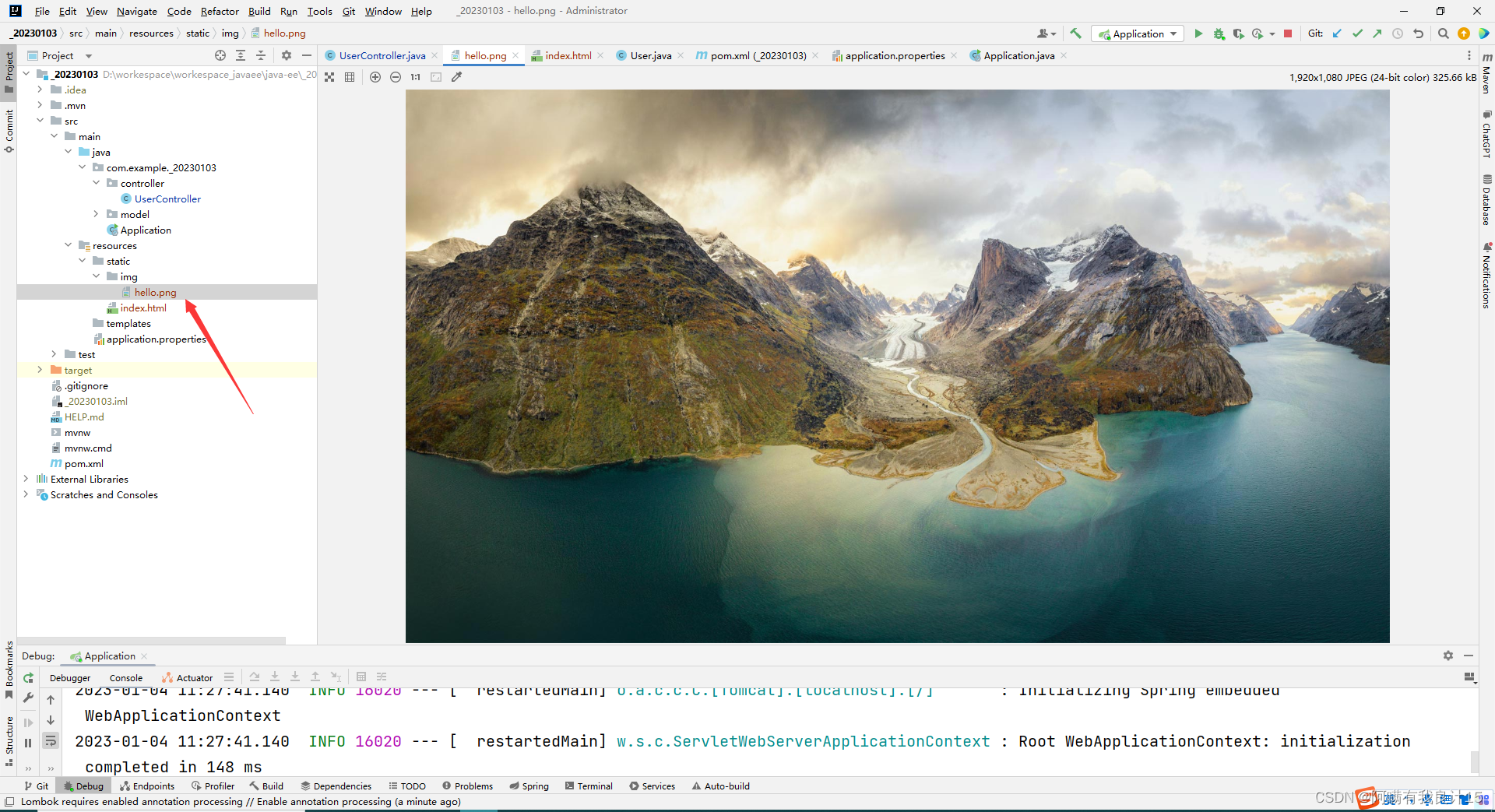The width and height of the screenshot is (1495, 812).
Task: Toggle the Maven tool window
Action: (x=1486, y=74)
